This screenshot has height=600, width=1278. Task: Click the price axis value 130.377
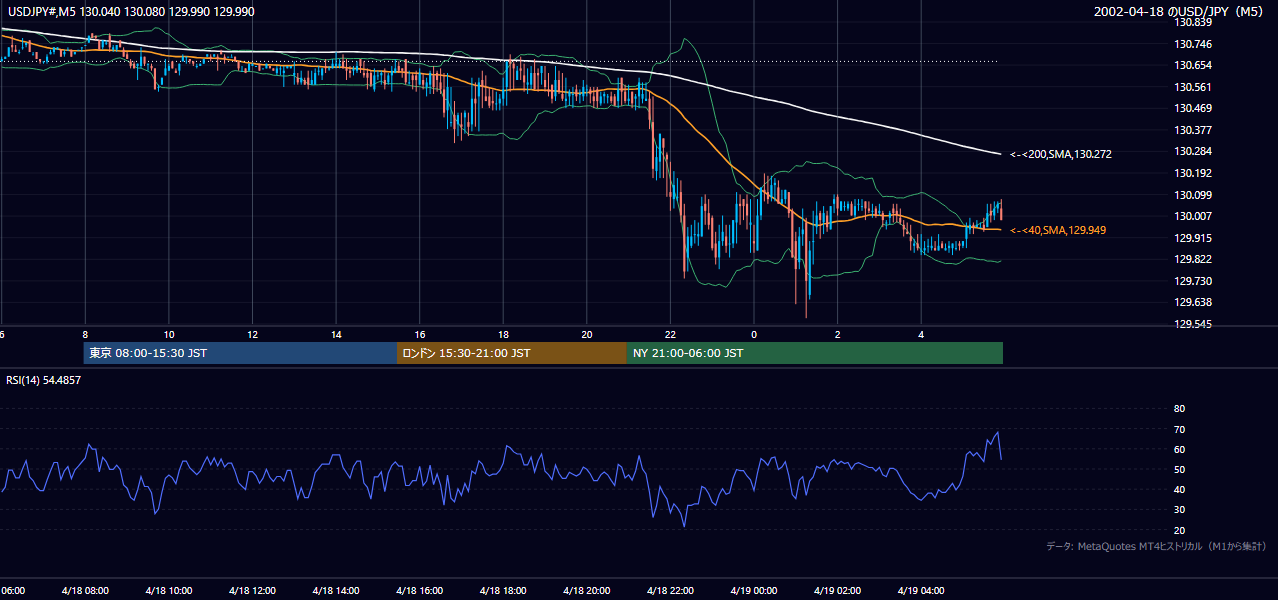pyautogui.click(x=1192, y=130)
